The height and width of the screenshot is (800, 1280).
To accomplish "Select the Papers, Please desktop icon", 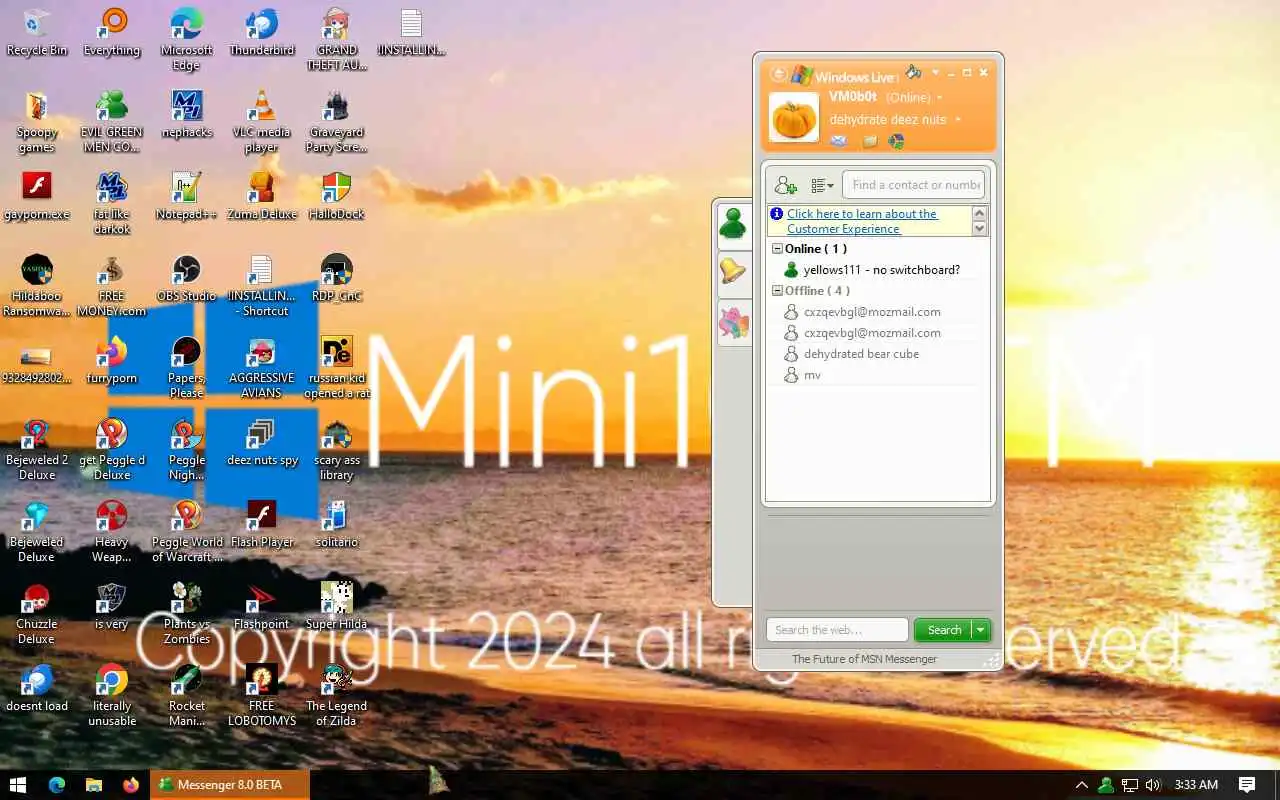I will point(187,367).
